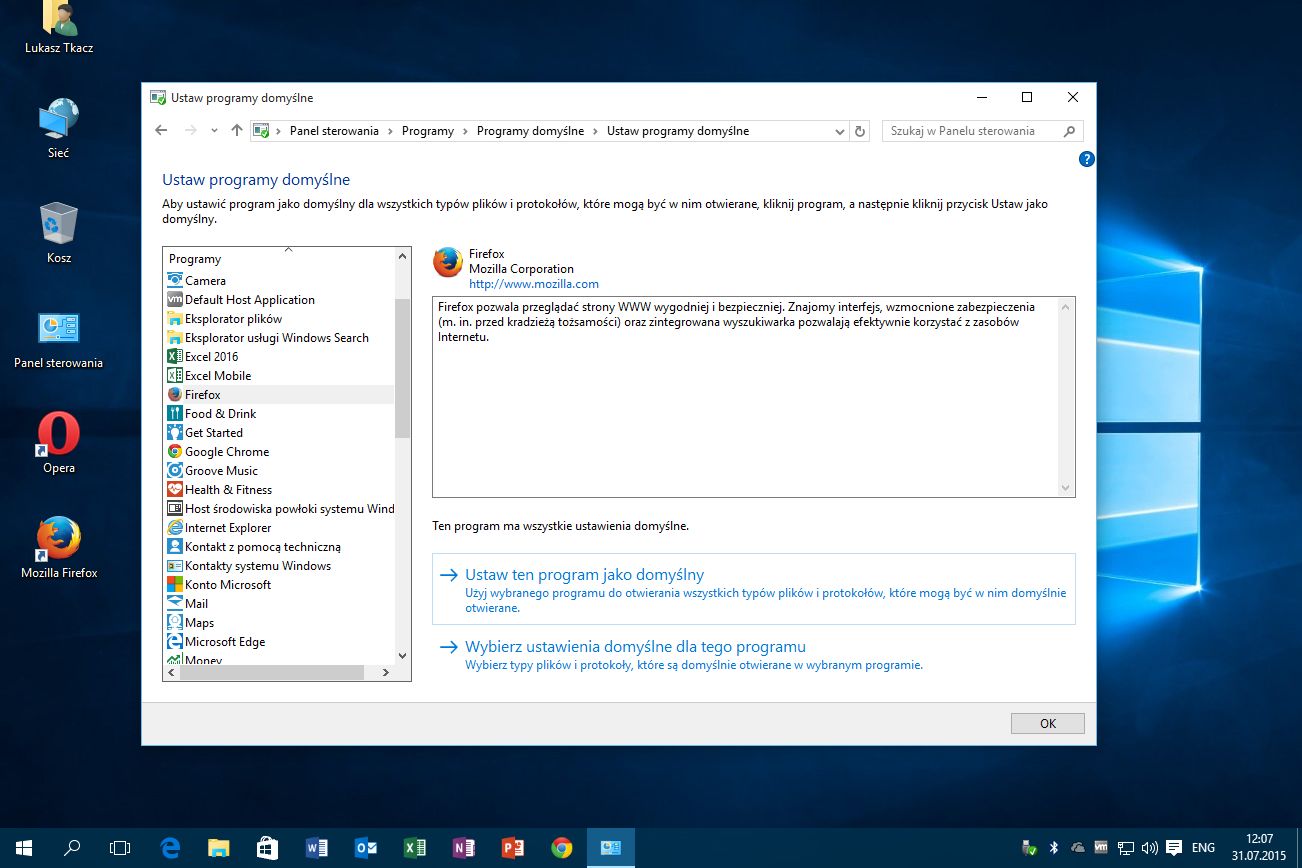Click the Back navigation arrow
This screenshot has width=1302, height=868.
click(x=161, y=131)
